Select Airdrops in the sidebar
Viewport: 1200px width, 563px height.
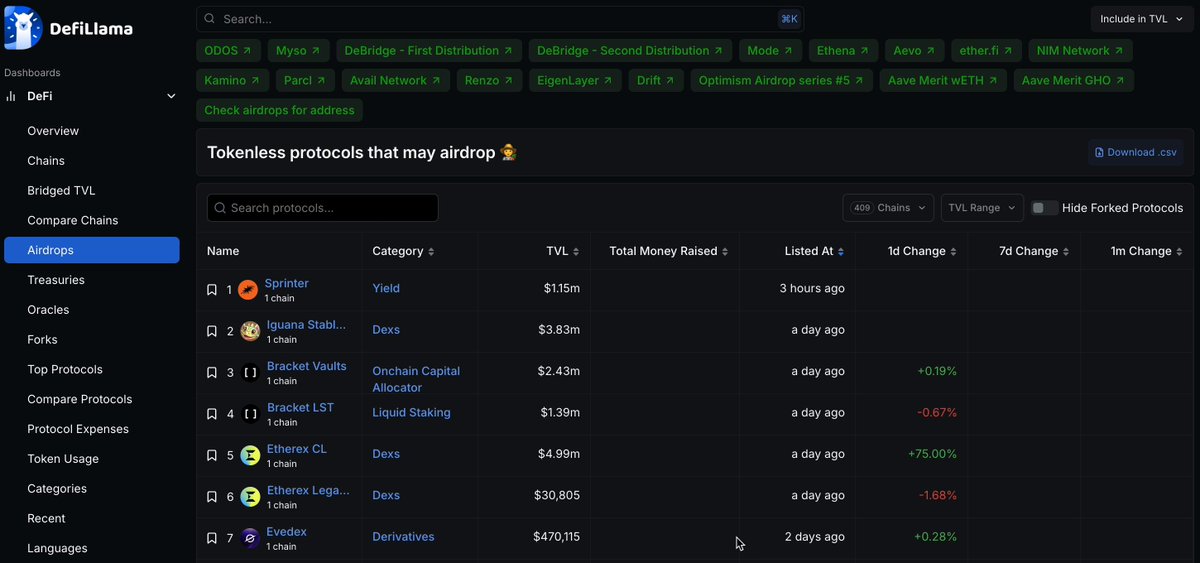[92, 250]
